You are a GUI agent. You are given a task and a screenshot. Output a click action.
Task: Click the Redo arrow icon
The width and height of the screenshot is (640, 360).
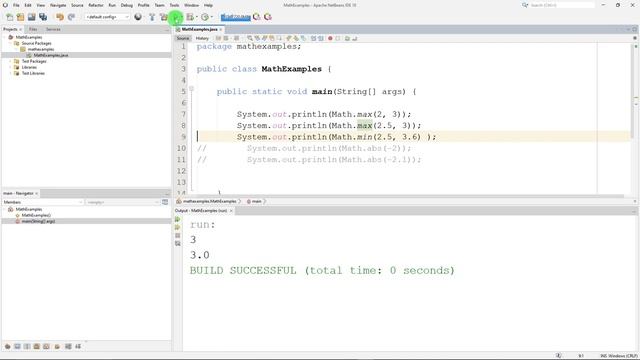[71, 17]
